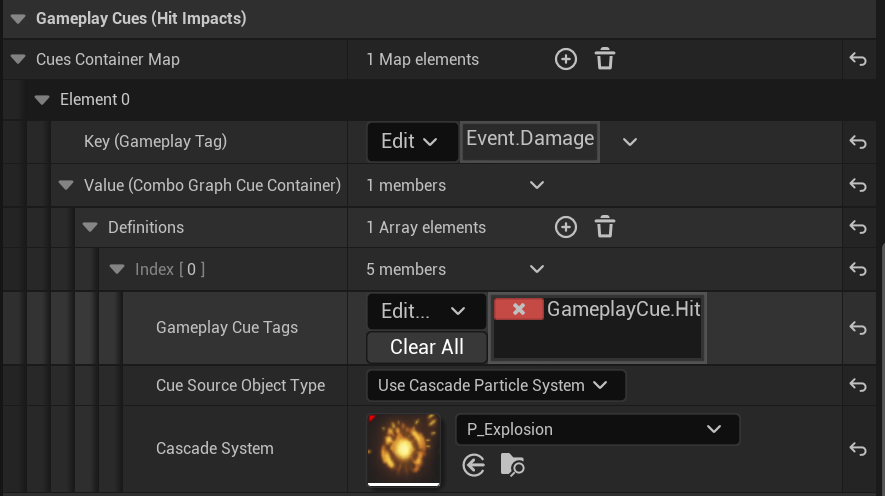The width and height of the screenshot is (885, 496).
Task: Use selected asset from Content Browser
Action: pyautogui.click(x=474, y=465)
